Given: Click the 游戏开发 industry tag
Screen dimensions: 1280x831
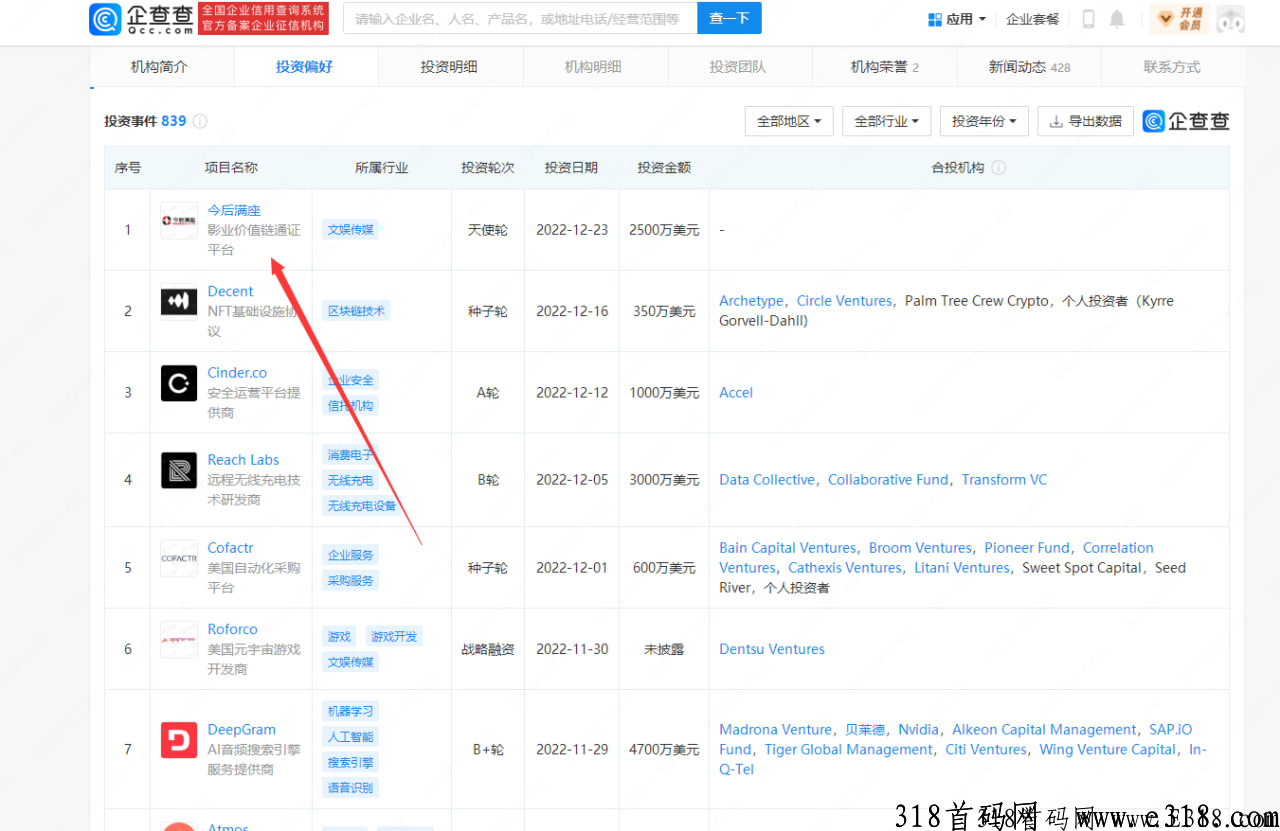Looking at the screenshot, I should (x=394, y=636).
